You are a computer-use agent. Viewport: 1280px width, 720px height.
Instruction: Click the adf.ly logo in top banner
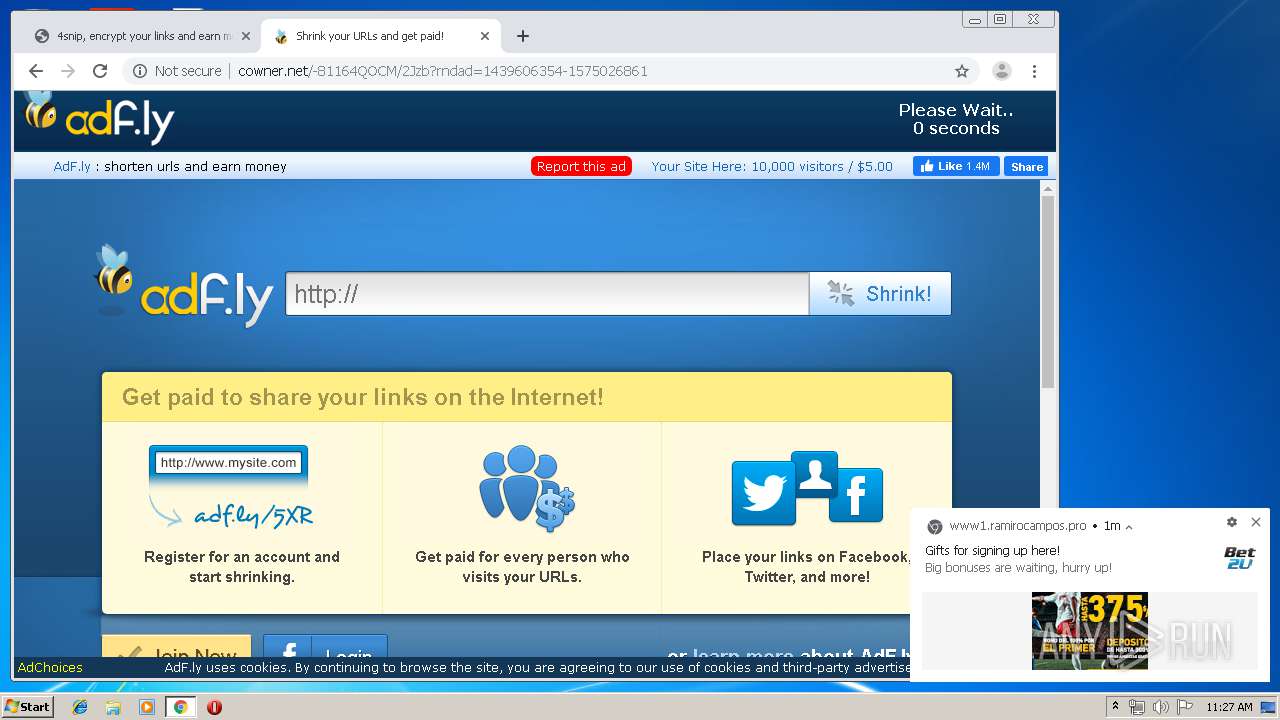click(x=98, y=118)
